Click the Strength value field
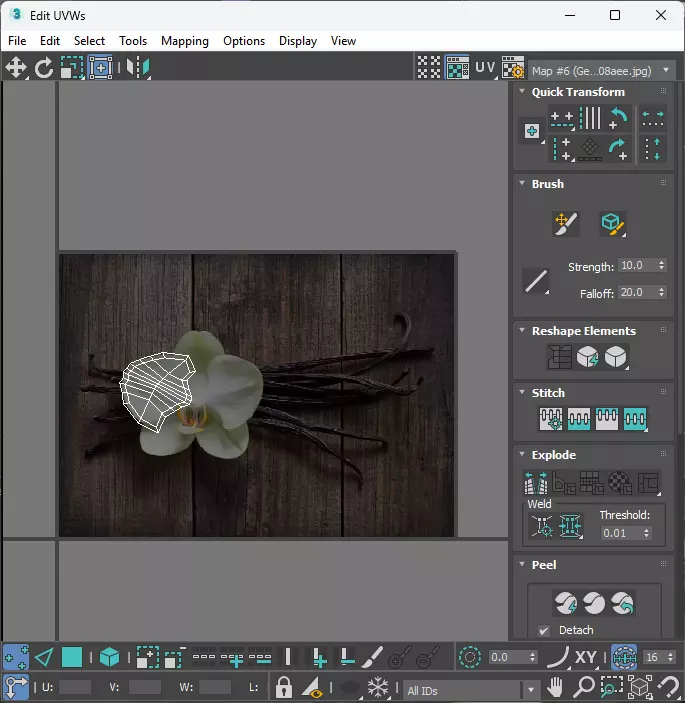 tap(637, 265)
